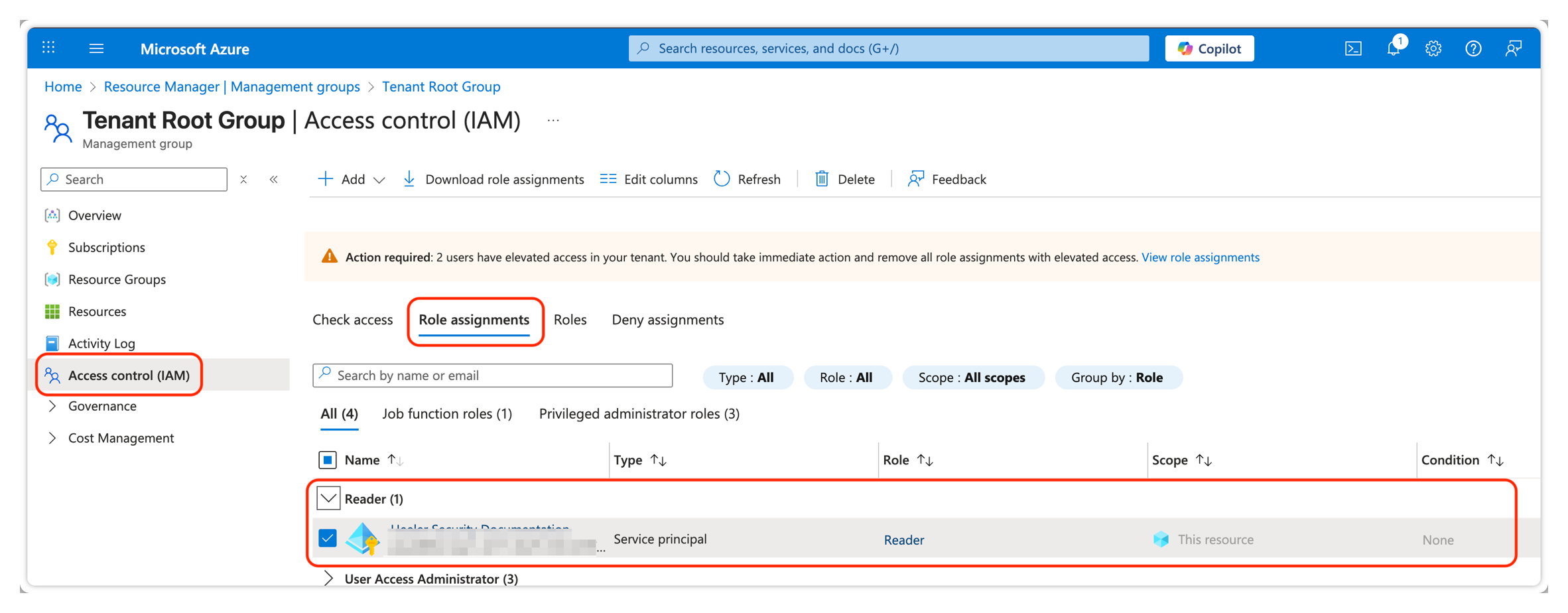Click the Copilot button
1568x613 pixels.
click(x=1209, y=48)
